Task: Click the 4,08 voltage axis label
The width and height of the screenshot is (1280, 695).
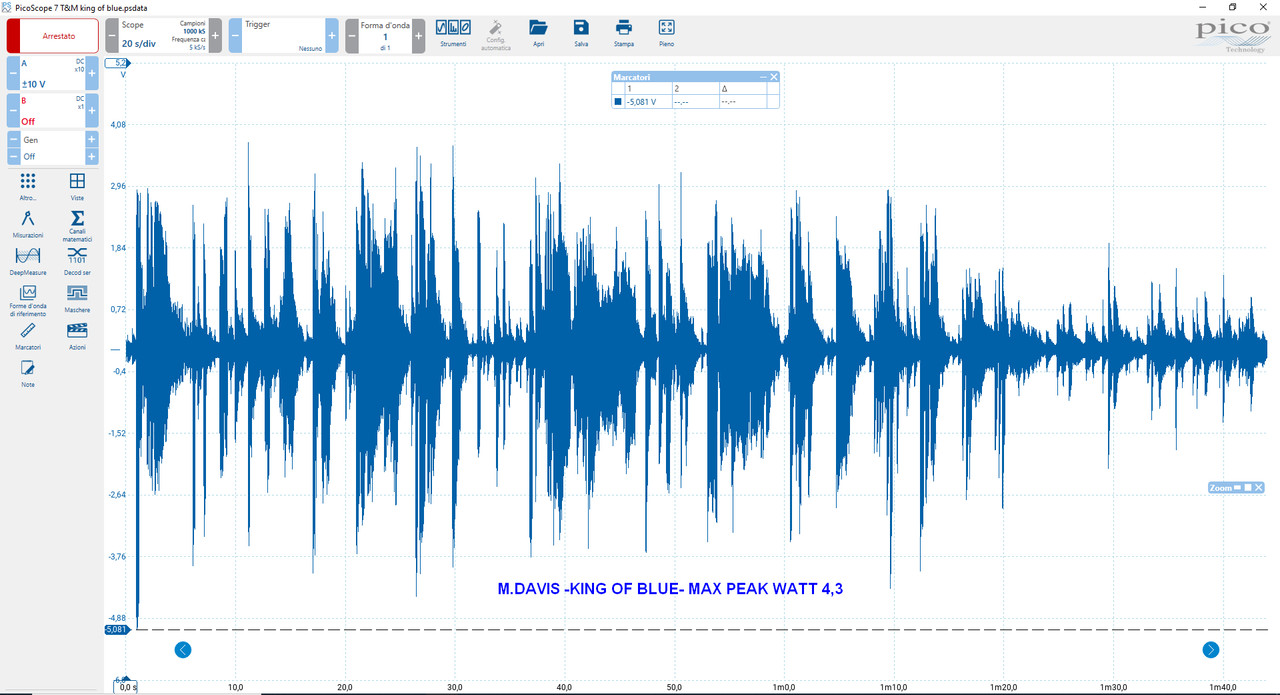Action: pos(118,124)
